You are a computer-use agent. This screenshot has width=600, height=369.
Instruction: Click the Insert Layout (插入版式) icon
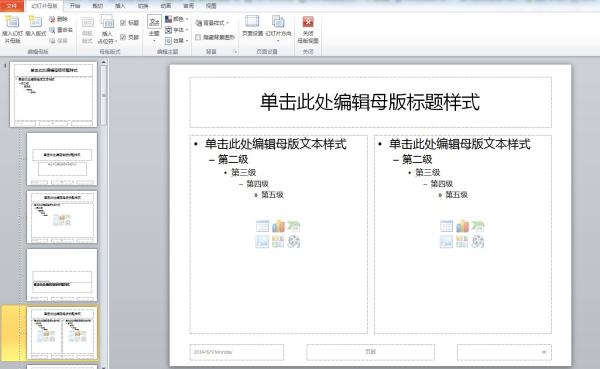[x=35, y=22]
